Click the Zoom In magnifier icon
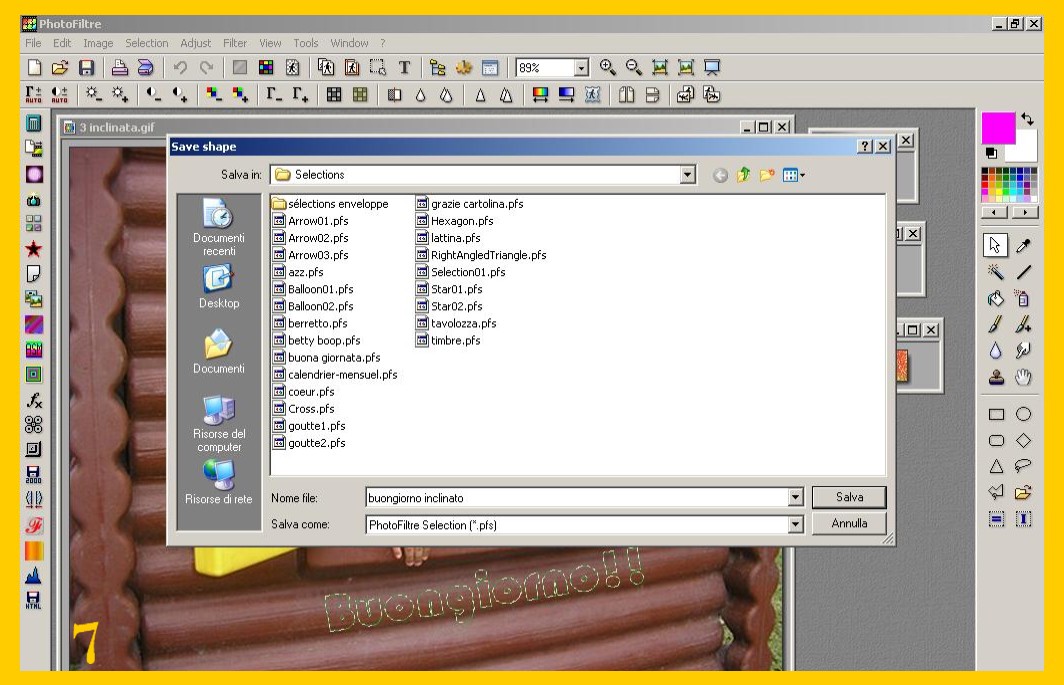The height and width of the screenshot is (685, 1064). point(607,68)
